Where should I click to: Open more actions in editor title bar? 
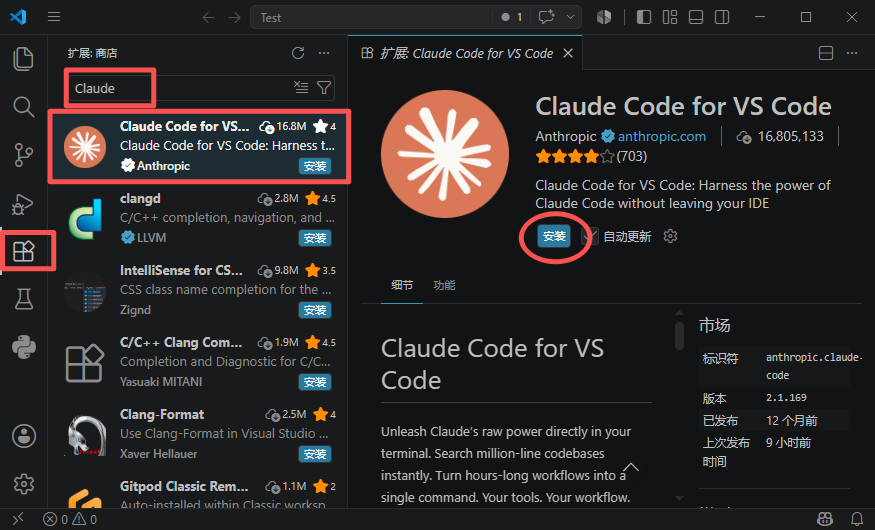[852, 53]
